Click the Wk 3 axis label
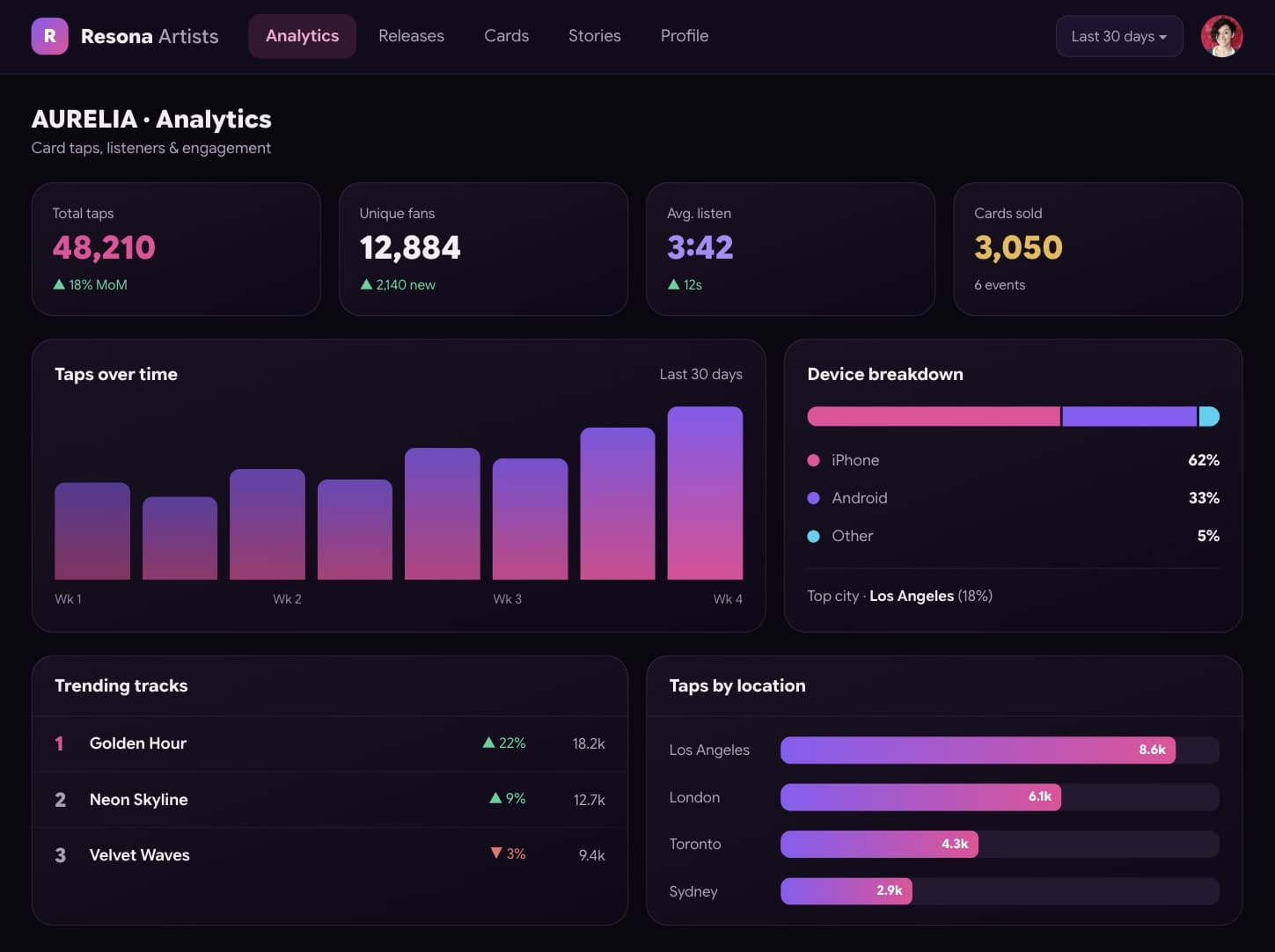The height and width of the screenshot is (952, 1275). pos(507,598)
